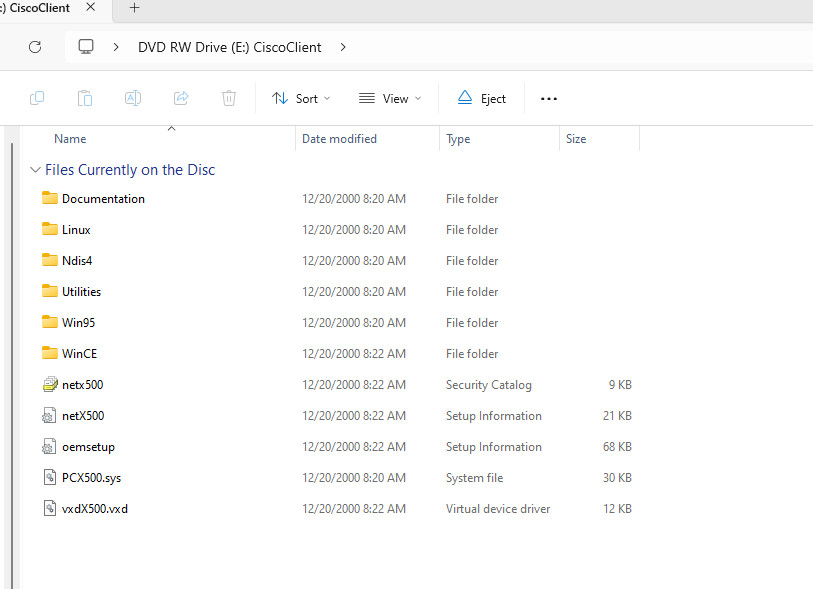
Task: Open a new tab with plus button
Action: pyautogui.click(x=134, y=8)
